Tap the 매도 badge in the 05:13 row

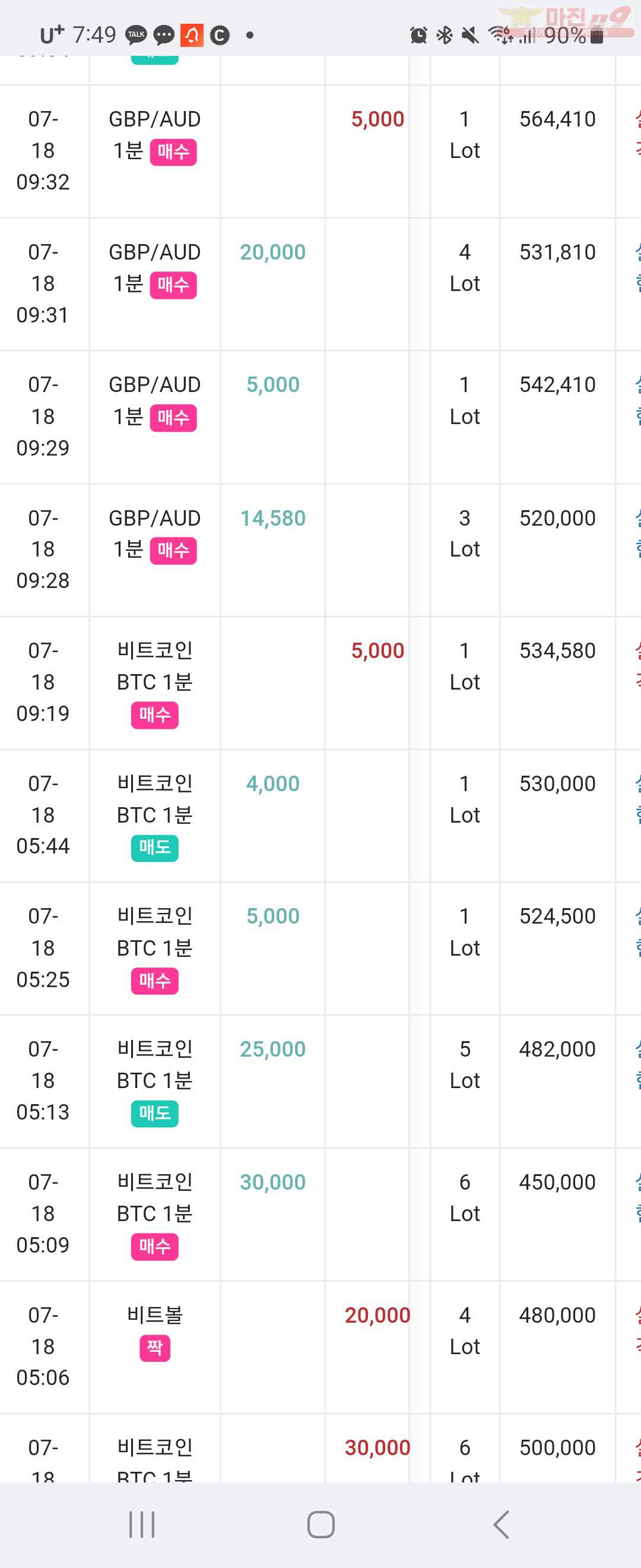pyautogui.click(x=154, y=1113)
